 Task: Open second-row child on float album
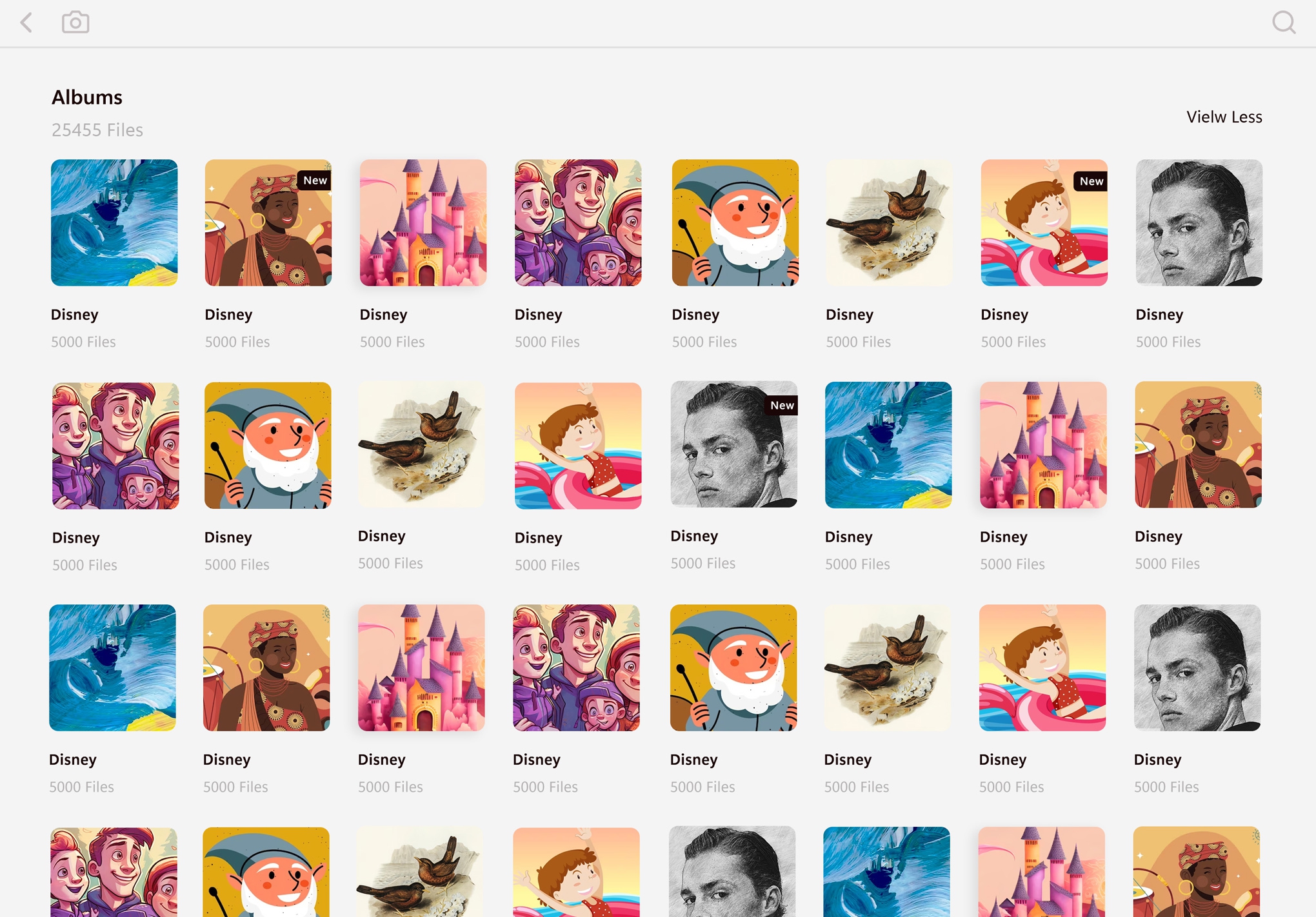578,446
